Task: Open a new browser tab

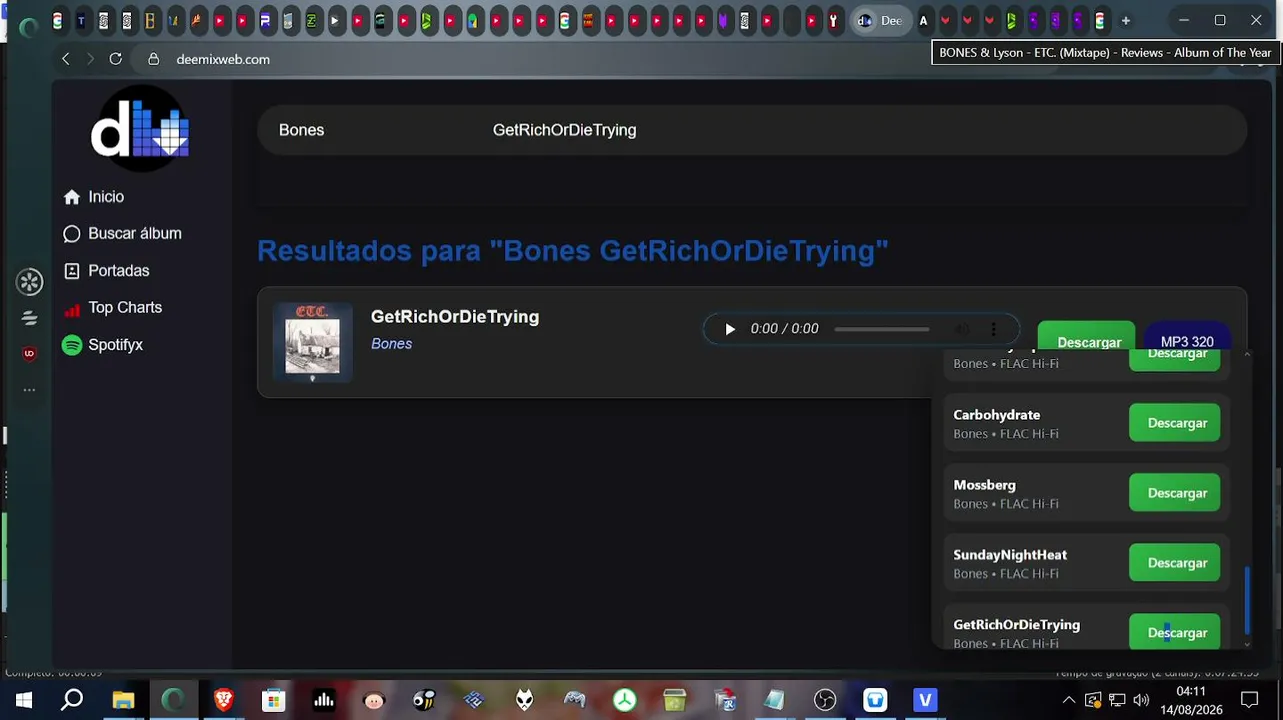Action: click(x=1125, y=20)
